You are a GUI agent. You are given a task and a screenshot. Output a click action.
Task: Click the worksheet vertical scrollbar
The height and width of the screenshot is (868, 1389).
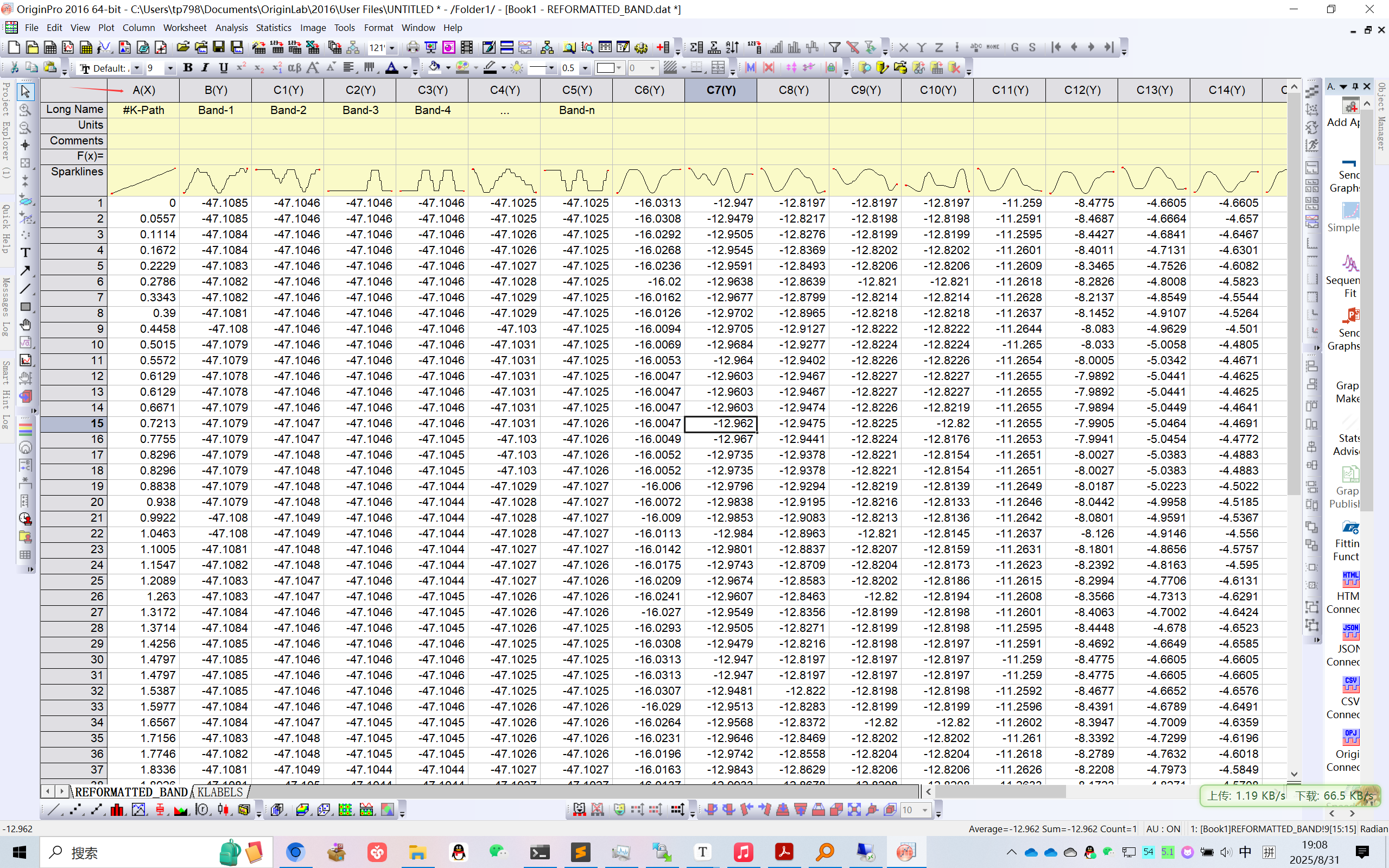click(1293, 293)
